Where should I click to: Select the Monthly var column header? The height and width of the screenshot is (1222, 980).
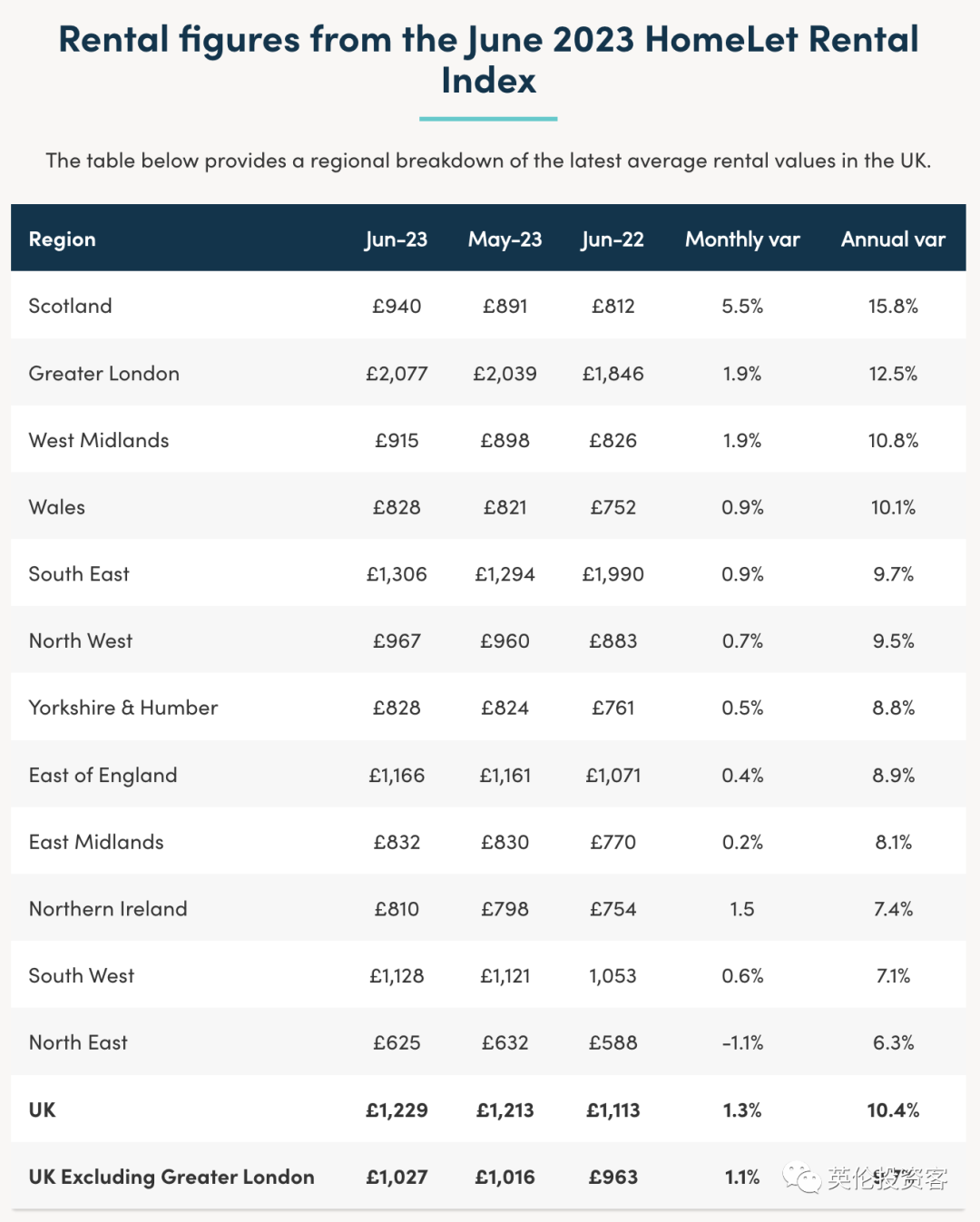click(742, 240)
